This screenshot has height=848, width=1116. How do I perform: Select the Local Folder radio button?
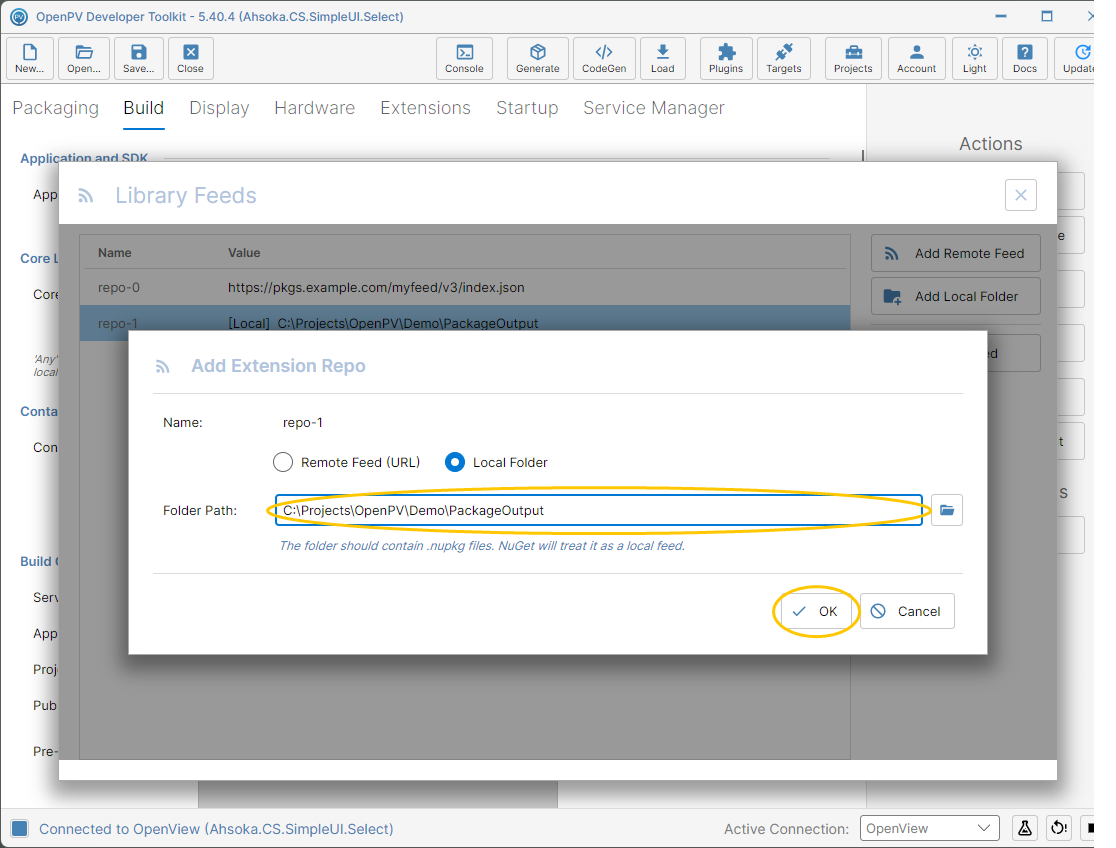pyautogui.click(x=455, y=462)
